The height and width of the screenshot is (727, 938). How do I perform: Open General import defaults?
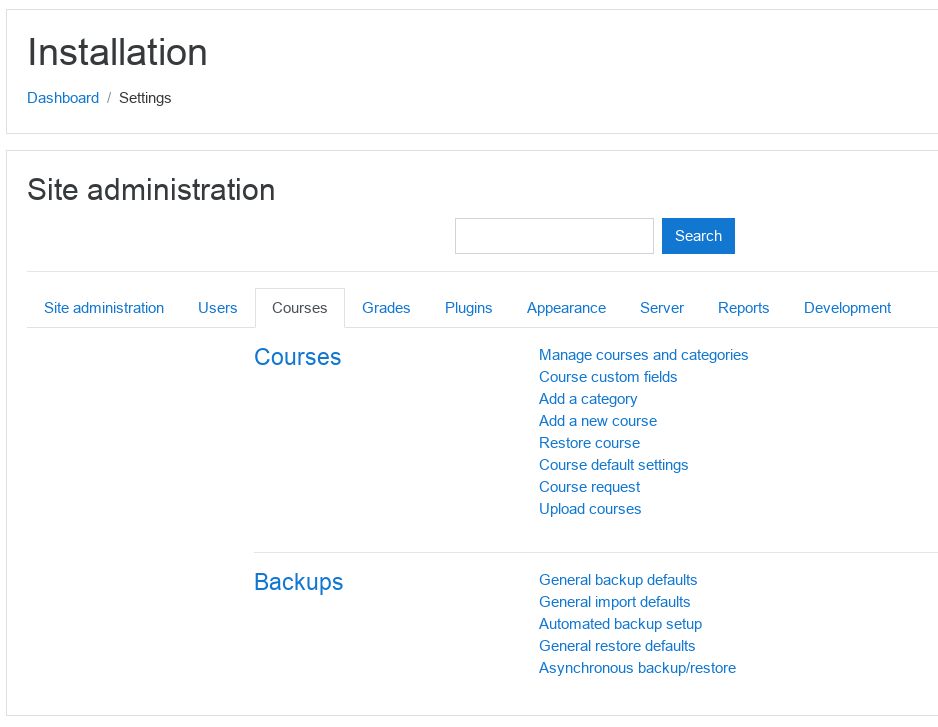[x=614, y=602]
